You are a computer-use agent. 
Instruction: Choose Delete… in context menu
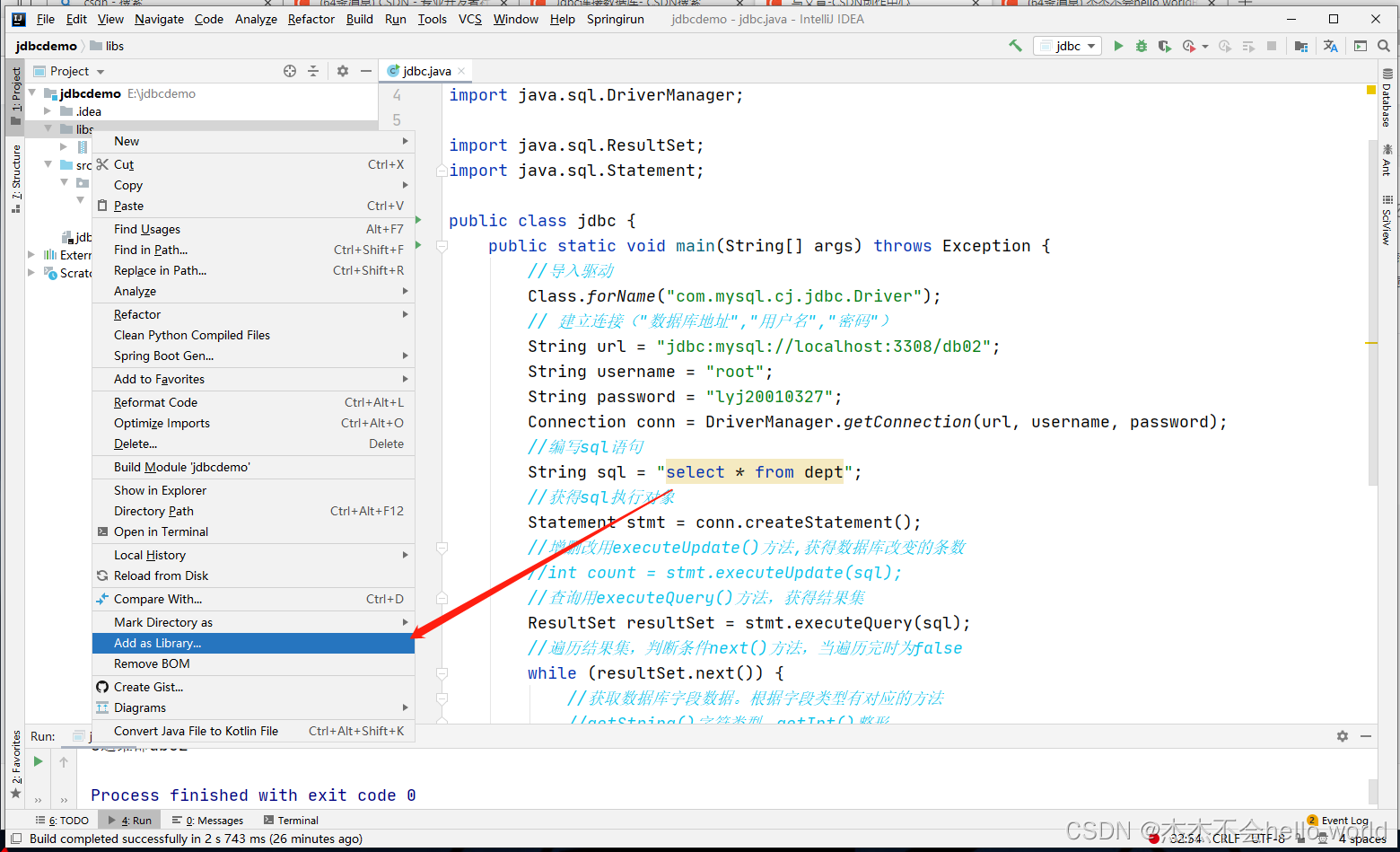pyautogui.click(x=253, y=444)
